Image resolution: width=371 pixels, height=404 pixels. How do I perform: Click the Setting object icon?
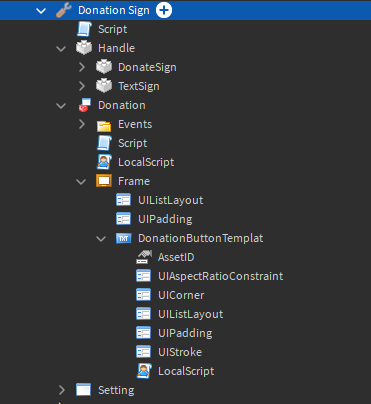pos(83,390)
